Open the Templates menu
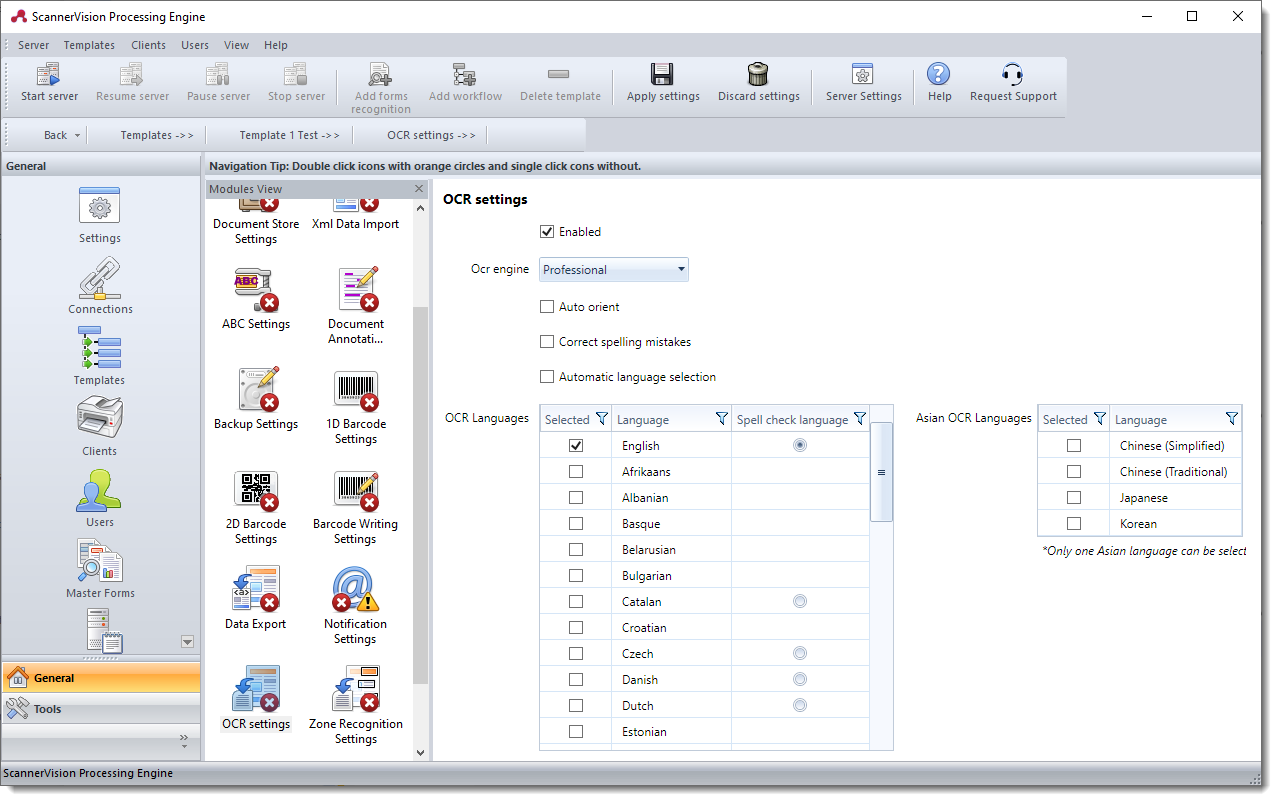Viewport: 1277px width, 801px height. pos(89,45)
